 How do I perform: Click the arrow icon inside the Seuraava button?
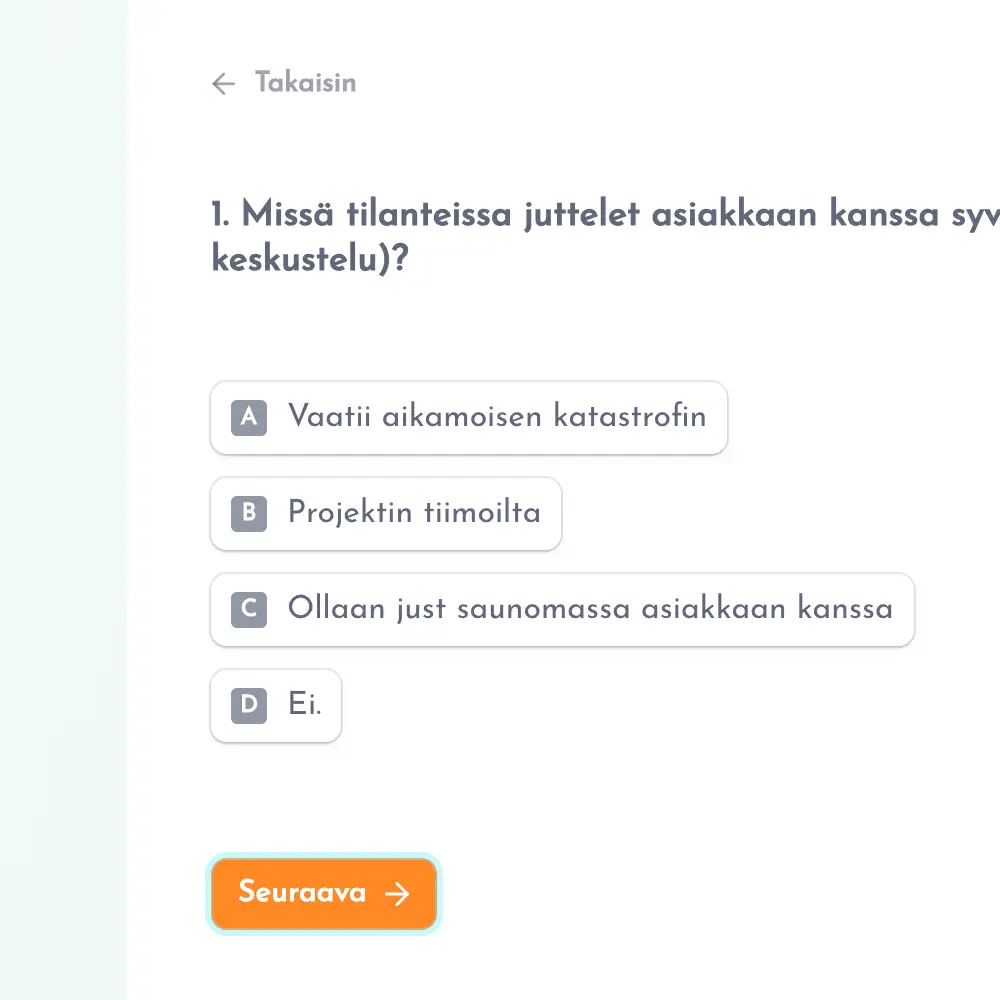tap(398, 893)
